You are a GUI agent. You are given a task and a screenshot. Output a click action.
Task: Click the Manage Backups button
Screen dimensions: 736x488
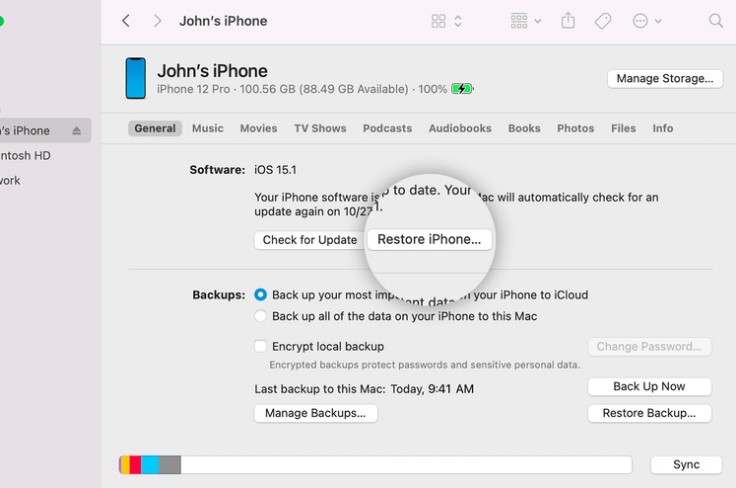coord(315,413)
